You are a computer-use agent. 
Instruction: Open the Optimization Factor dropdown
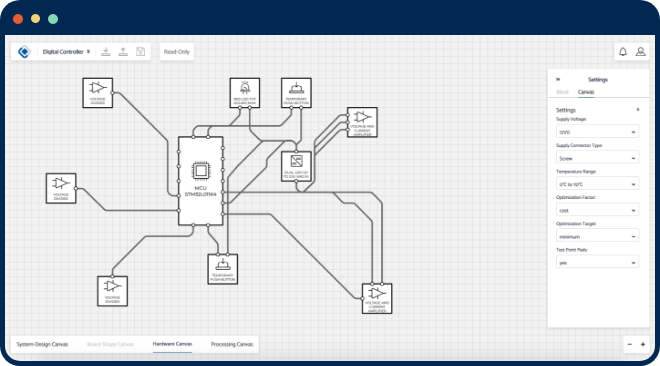(x=597, y=210)
